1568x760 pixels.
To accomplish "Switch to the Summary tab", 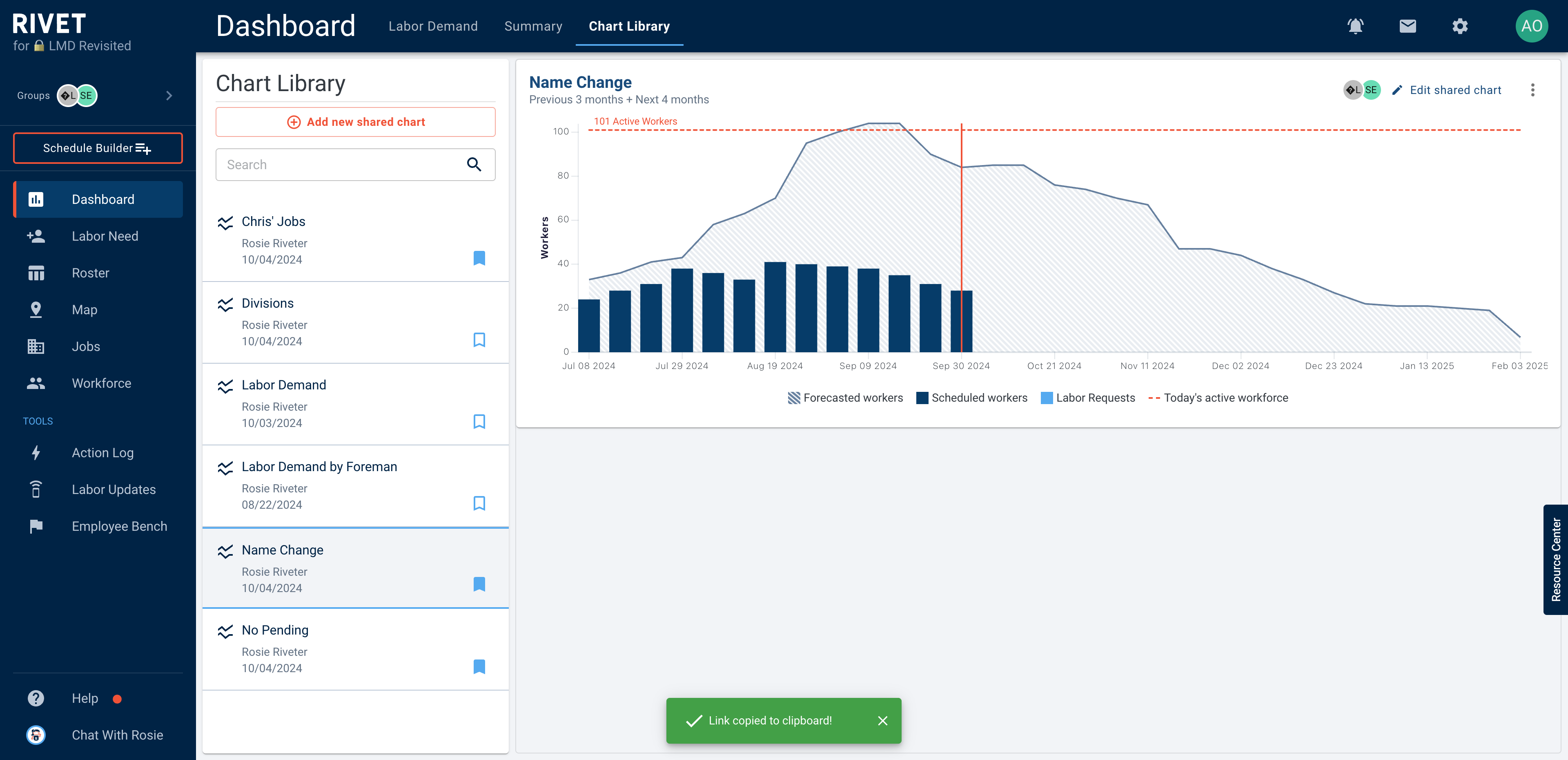I will pyautogui.click(x=533, y=26).
